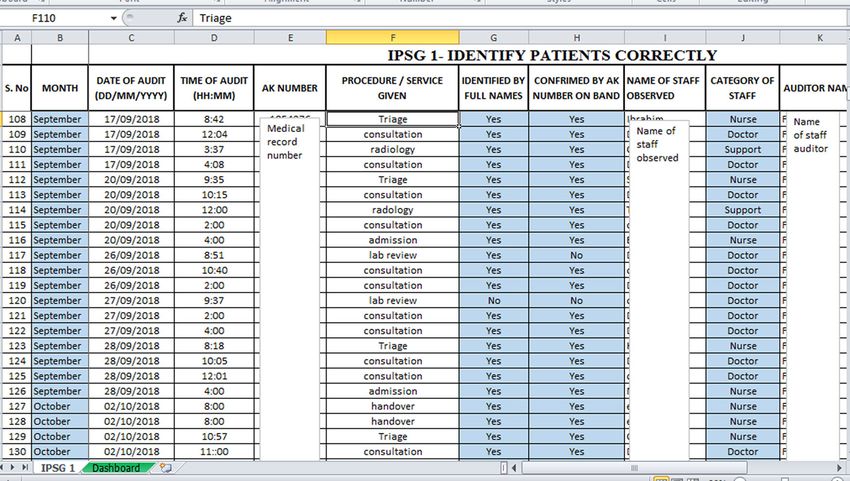Click the 'CATEGORY OF STAFF' header cell
The width and height of the screenshot is (850, 481).
click(743, 88)
